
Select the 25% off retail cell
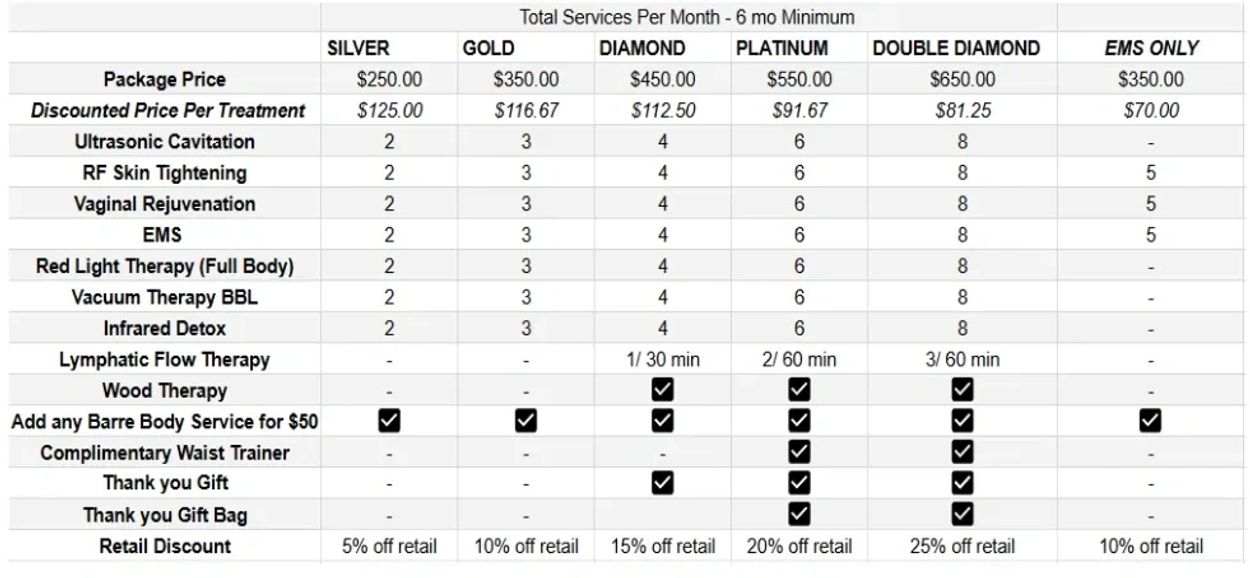tap(962, 546)
